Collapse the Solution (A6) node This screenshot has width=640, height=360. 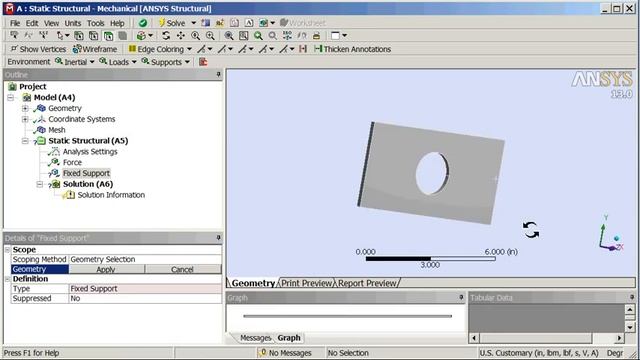[40, 184]
